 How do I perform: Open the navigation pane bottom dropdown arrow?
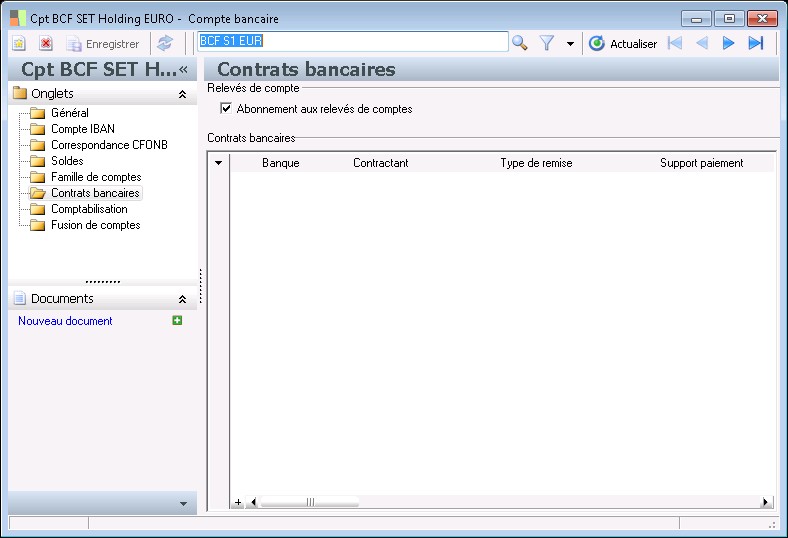[183, 503]
